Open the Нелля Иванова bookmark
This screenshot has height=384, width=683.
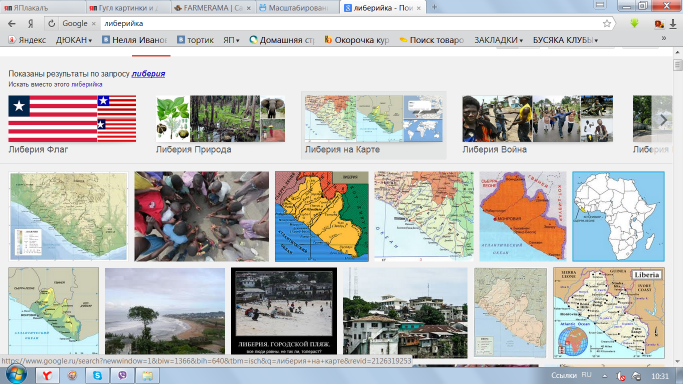point(134,40)
